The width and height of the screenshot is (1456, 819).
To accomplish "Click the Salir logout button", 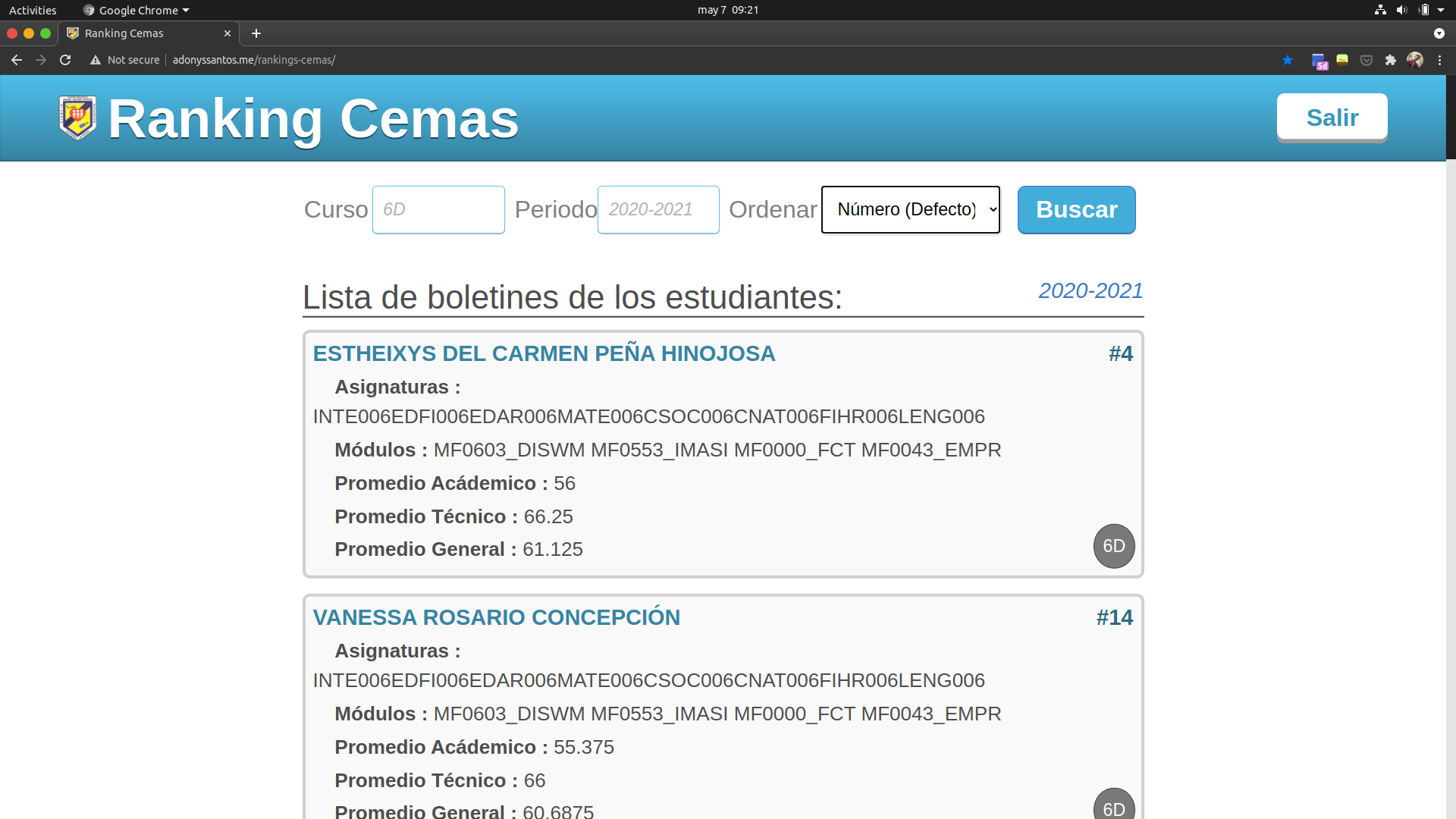I will point(1332,118).
